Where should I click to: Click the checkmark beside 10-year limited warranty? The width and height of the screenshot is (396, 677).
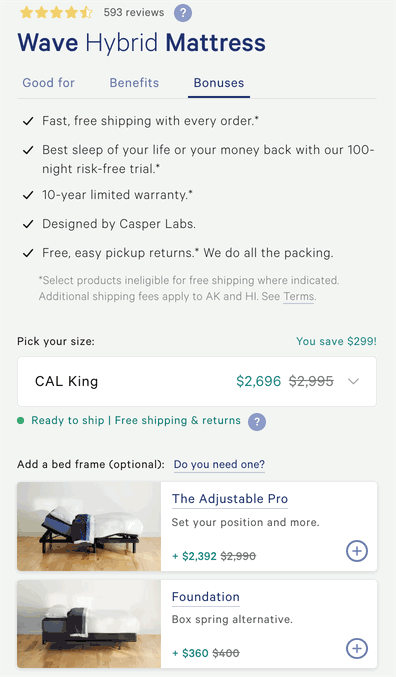pyautogui.click(x=28, y=195)
